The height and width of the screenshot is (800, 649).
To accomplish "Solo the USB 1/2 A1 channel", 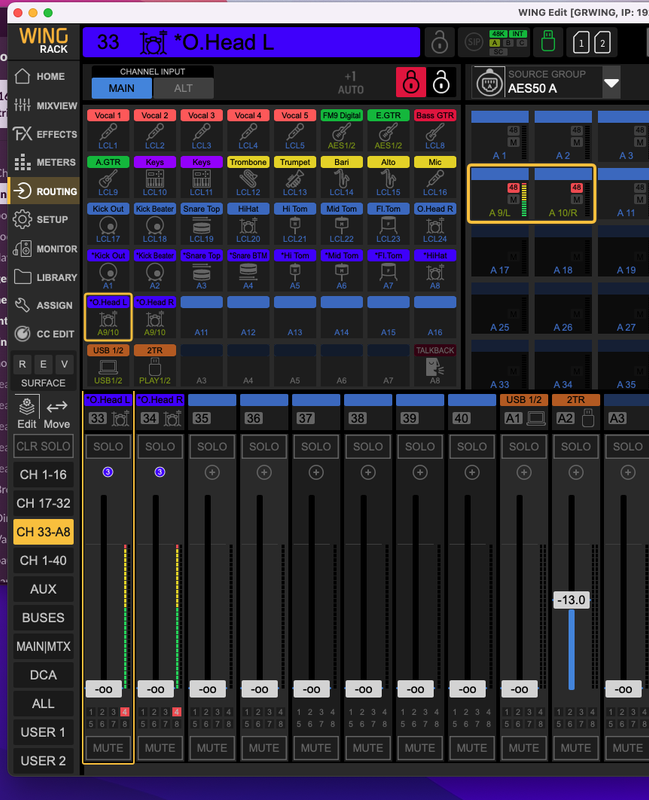I will (x=523, y=447).
